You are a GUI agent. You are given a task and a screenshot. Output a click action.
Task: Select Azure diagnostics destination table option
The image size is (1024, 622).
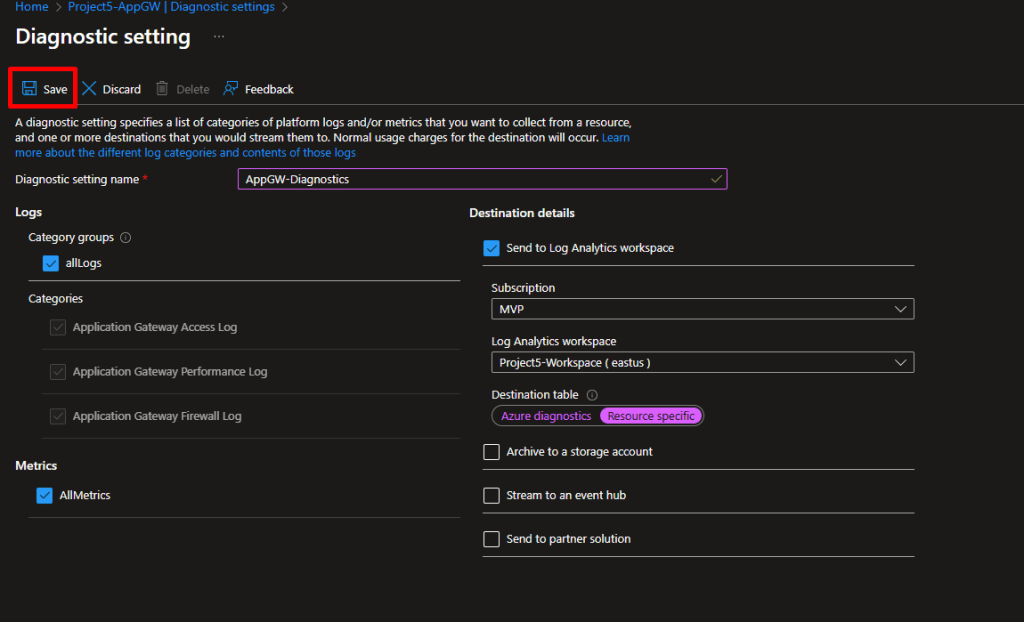coord(546,416)
